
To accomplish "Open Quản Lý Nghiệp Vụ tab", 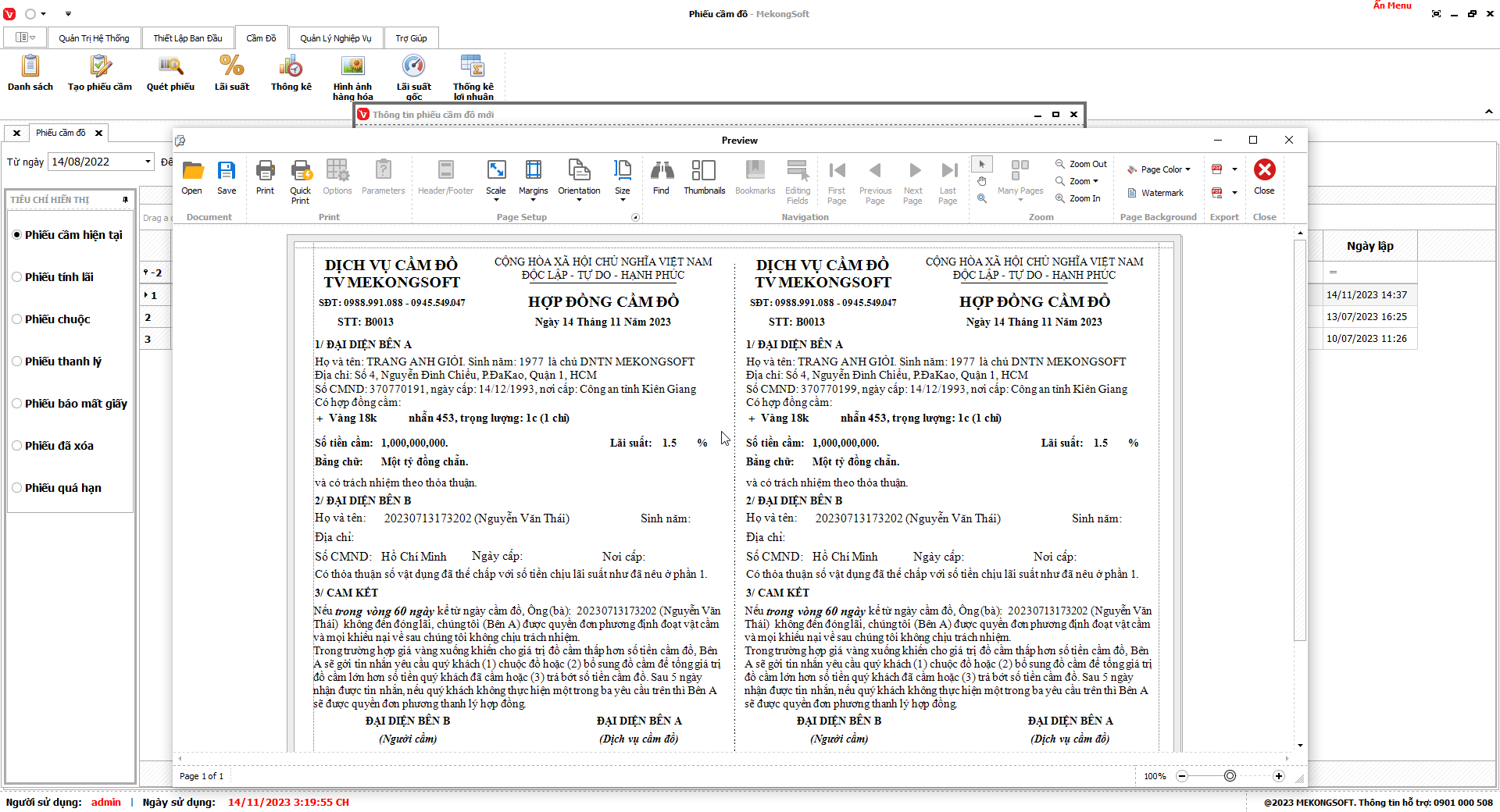I will pyautogui.click(x=336, y=38).
